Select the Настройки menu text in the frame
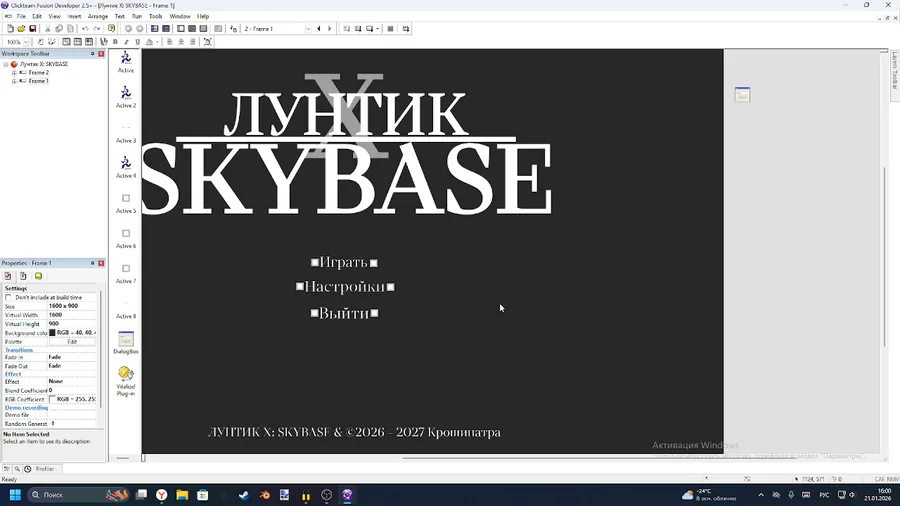This screenshot has width=900, height=506. point(345,287)
